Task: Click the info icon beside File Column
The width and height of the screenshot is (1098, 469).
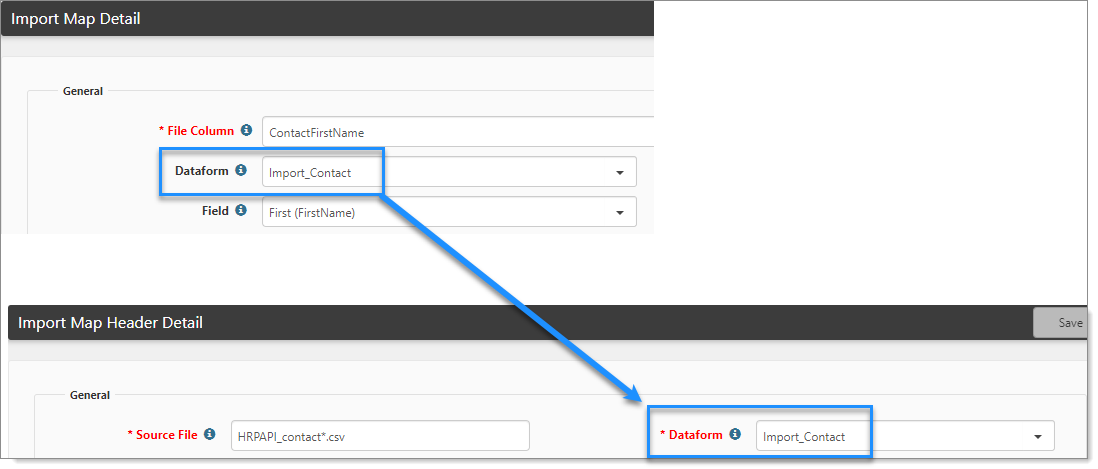Action: [x=247, y=131]
